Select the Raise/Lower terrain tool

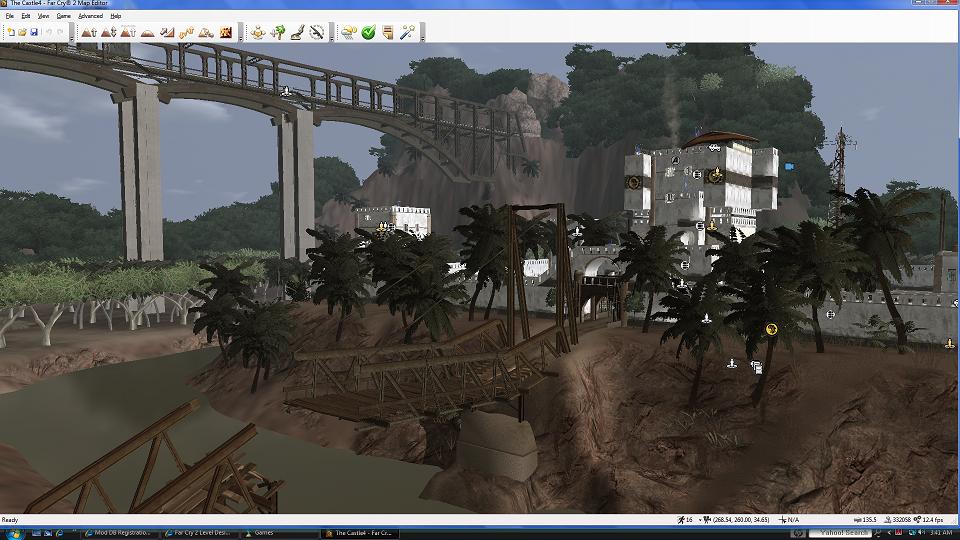point(108,32)
